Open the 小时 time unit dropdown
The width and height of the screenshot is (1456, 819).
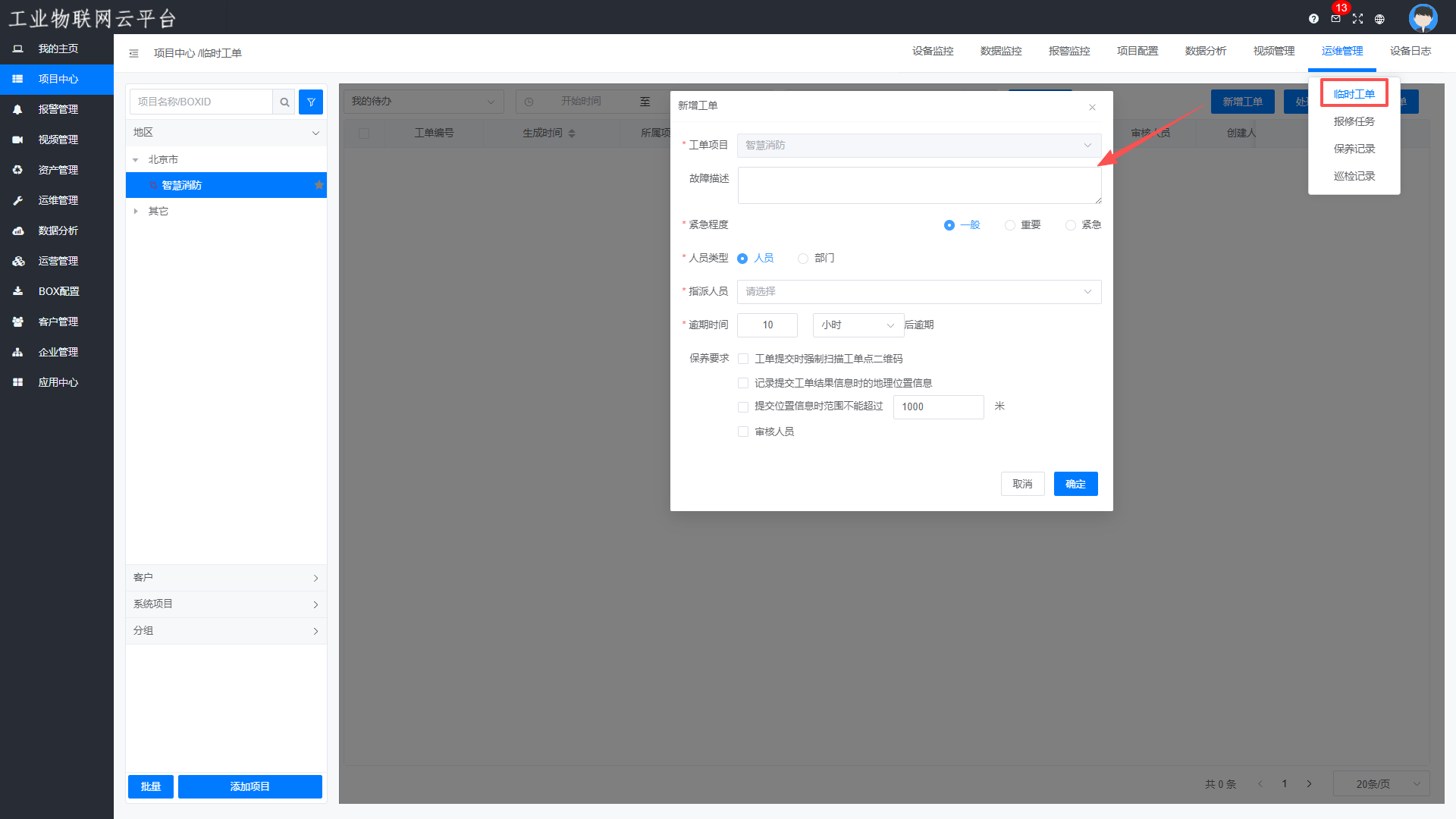(x=857, y=325)
